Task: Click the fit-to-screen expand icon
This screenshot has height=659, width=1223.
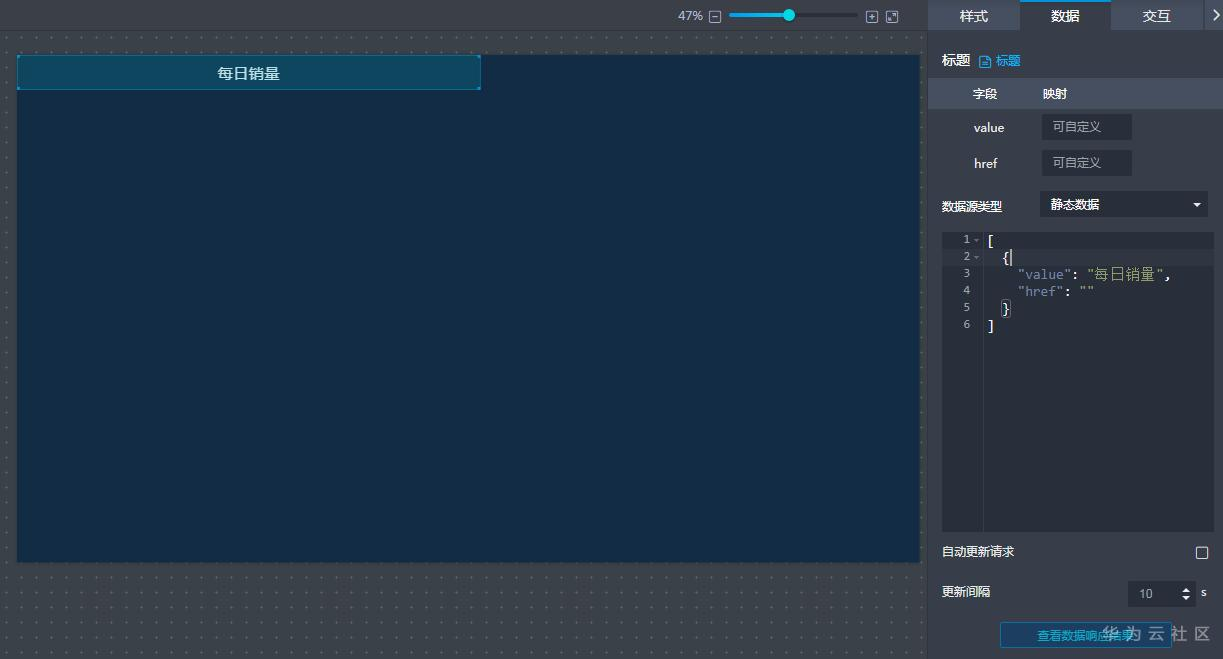Action: pyautogui.click(x=892, y=16)
